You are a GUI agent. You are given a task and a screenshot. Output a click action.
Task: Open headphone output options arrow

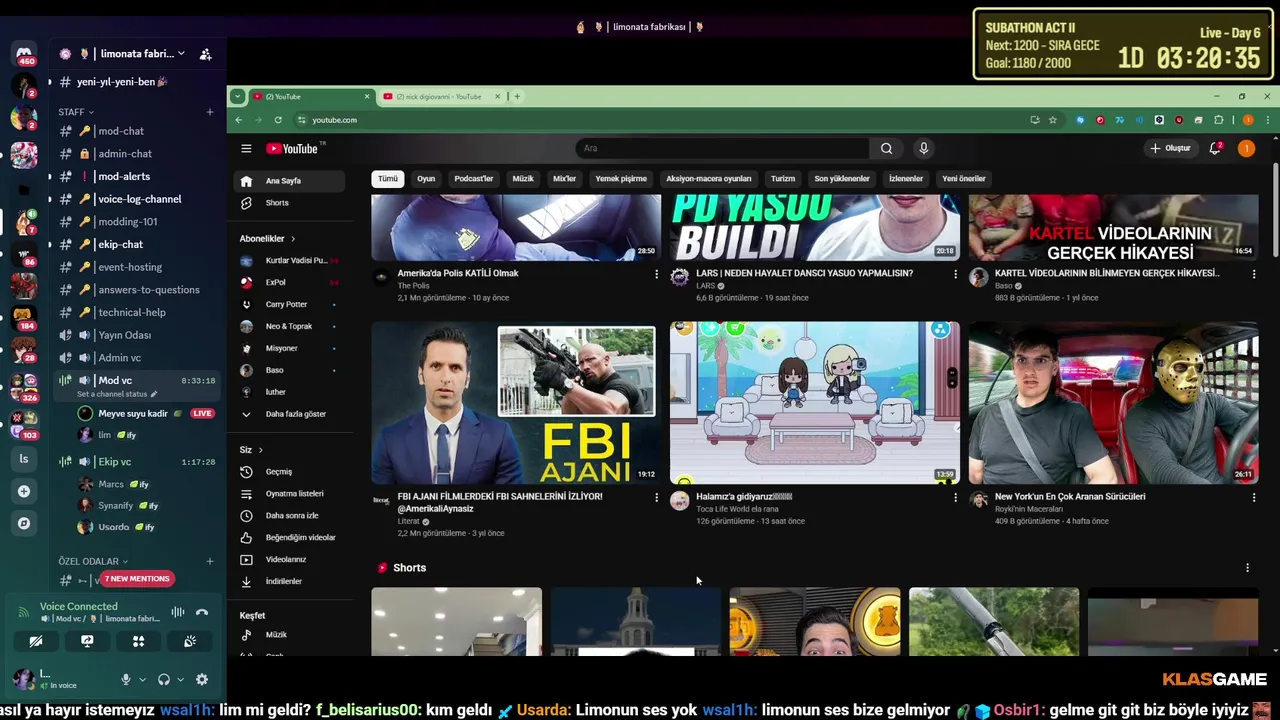pyautogui.click(x=180, y=679)
